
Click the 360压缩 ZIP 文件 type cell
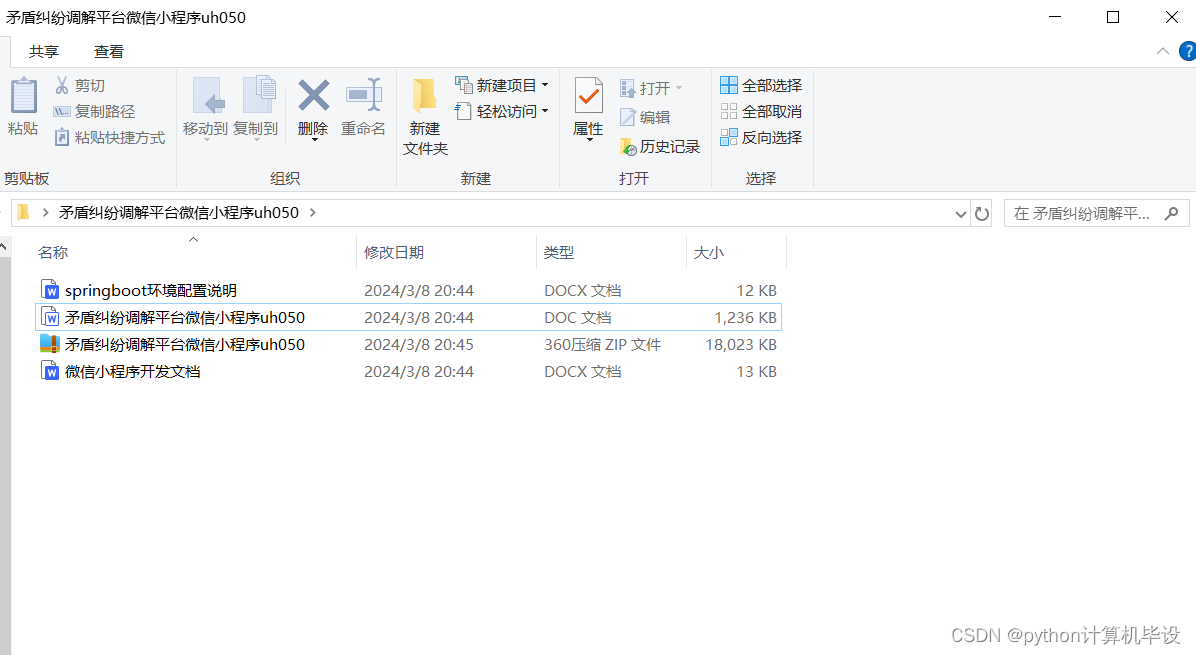pyautogui.click(x=603, y=345)
